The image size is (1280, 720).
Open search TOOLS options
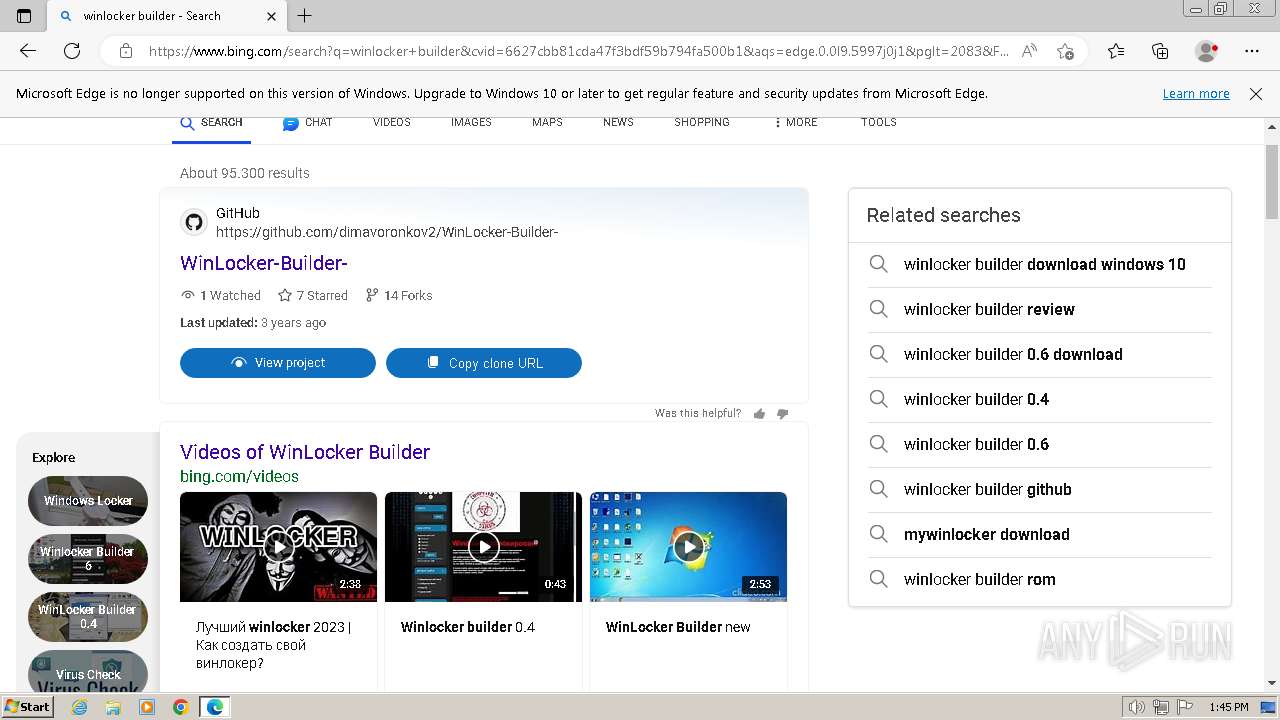[x=878, y=122]
